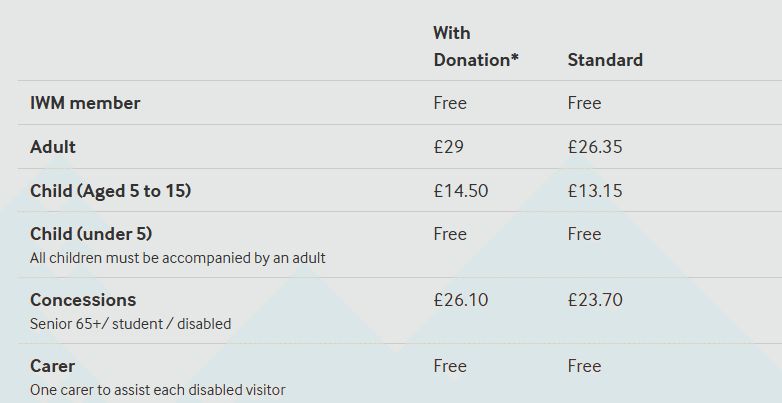Click the note about children accompanied by adult
782x403 pixels.
[178, 258]
